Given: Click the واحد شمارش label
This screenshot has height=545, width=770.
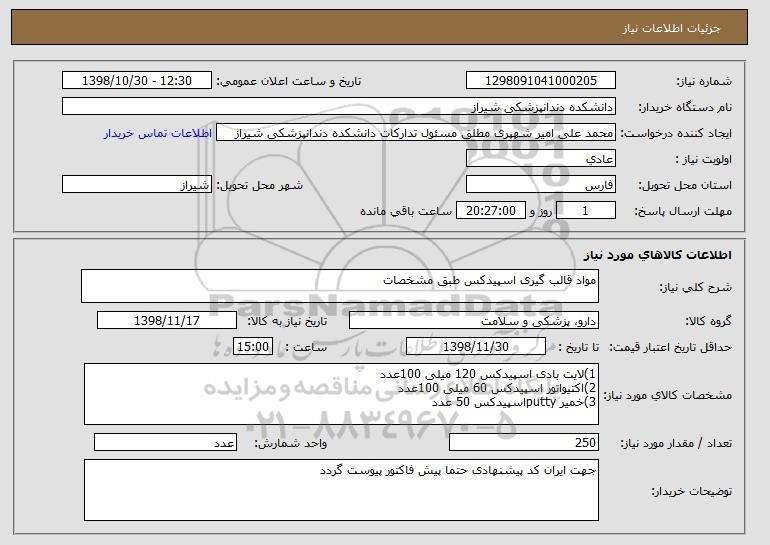Looking at the screenshot, I should coord(291,443).
